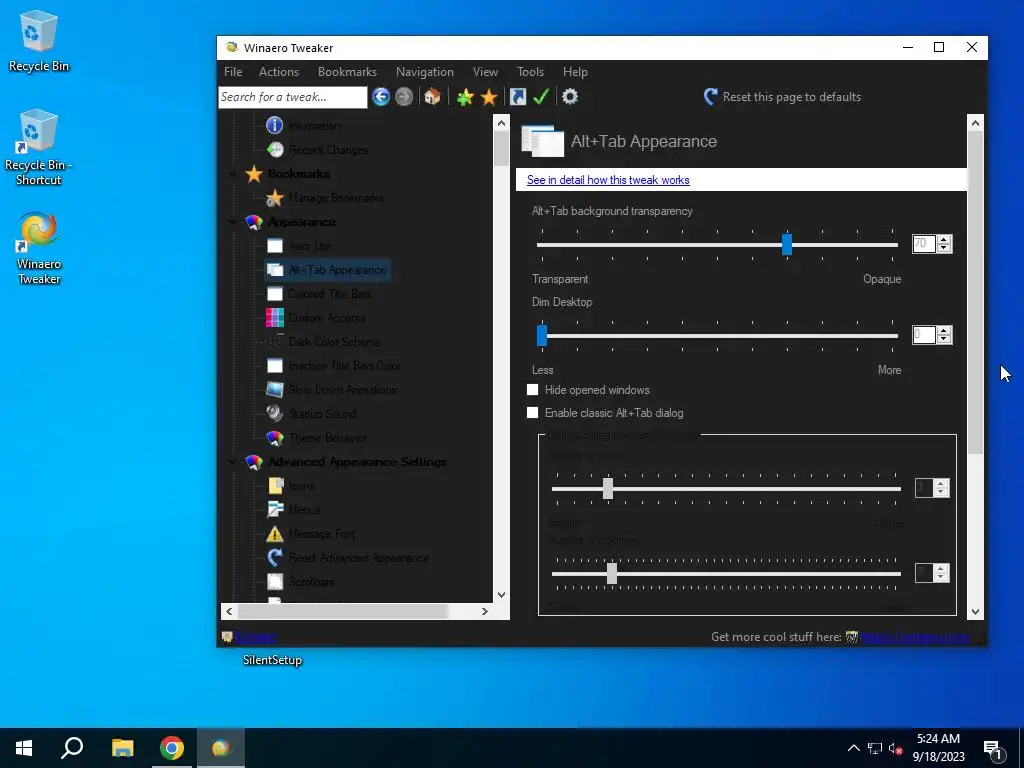Click the Reset Advanced Appearance arrow icon
1024x768 pixels.
(x=275, y=558)
